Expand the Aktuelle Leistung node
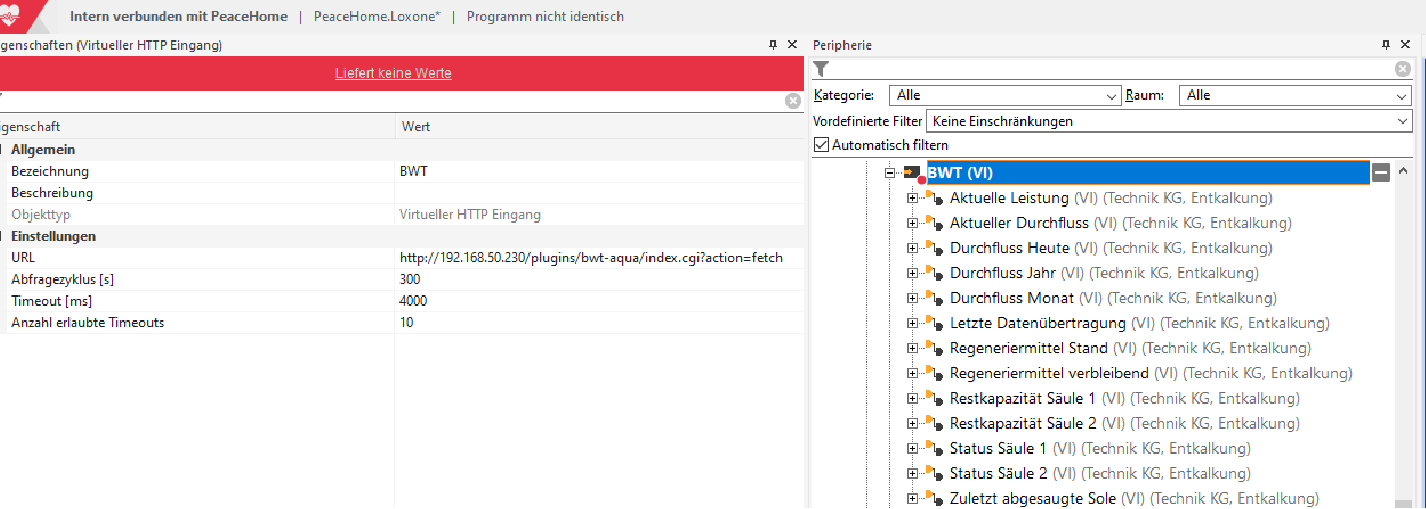This screenshot has width=1426, height=509. (912, 198)
